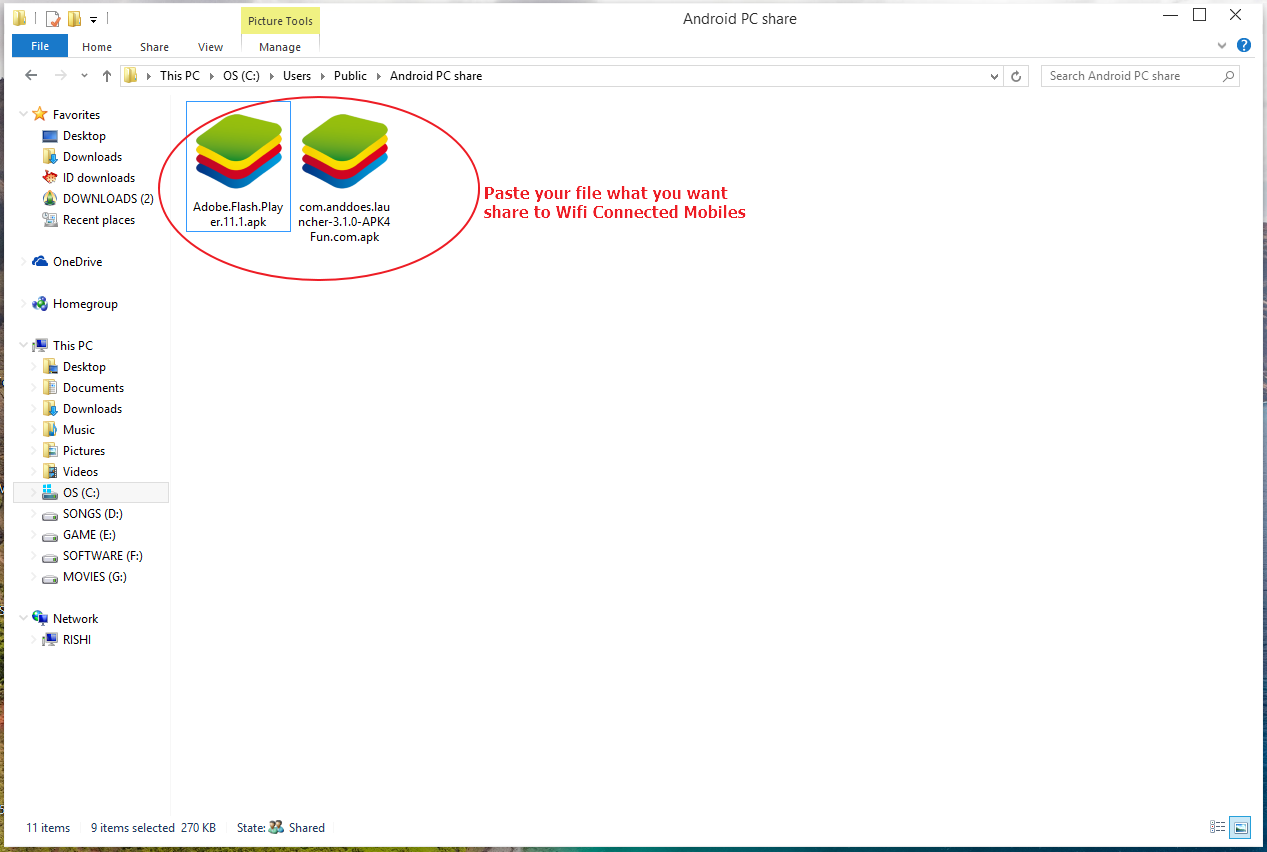
Task: Open the Videos folder
Action: click(80, 472)
